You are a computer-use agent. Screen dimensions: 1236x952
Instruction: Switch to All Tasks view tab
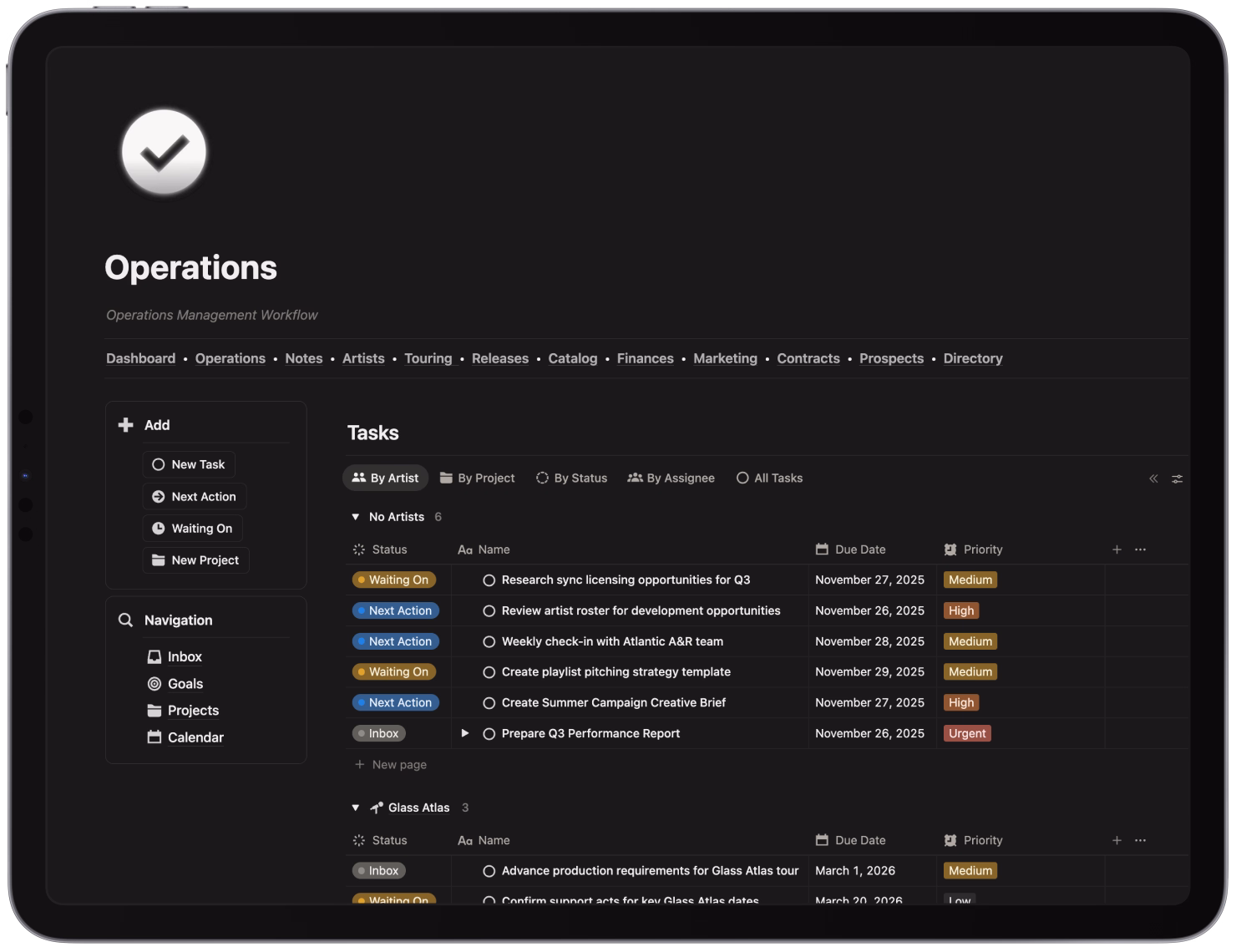click(x=770, y=478)
